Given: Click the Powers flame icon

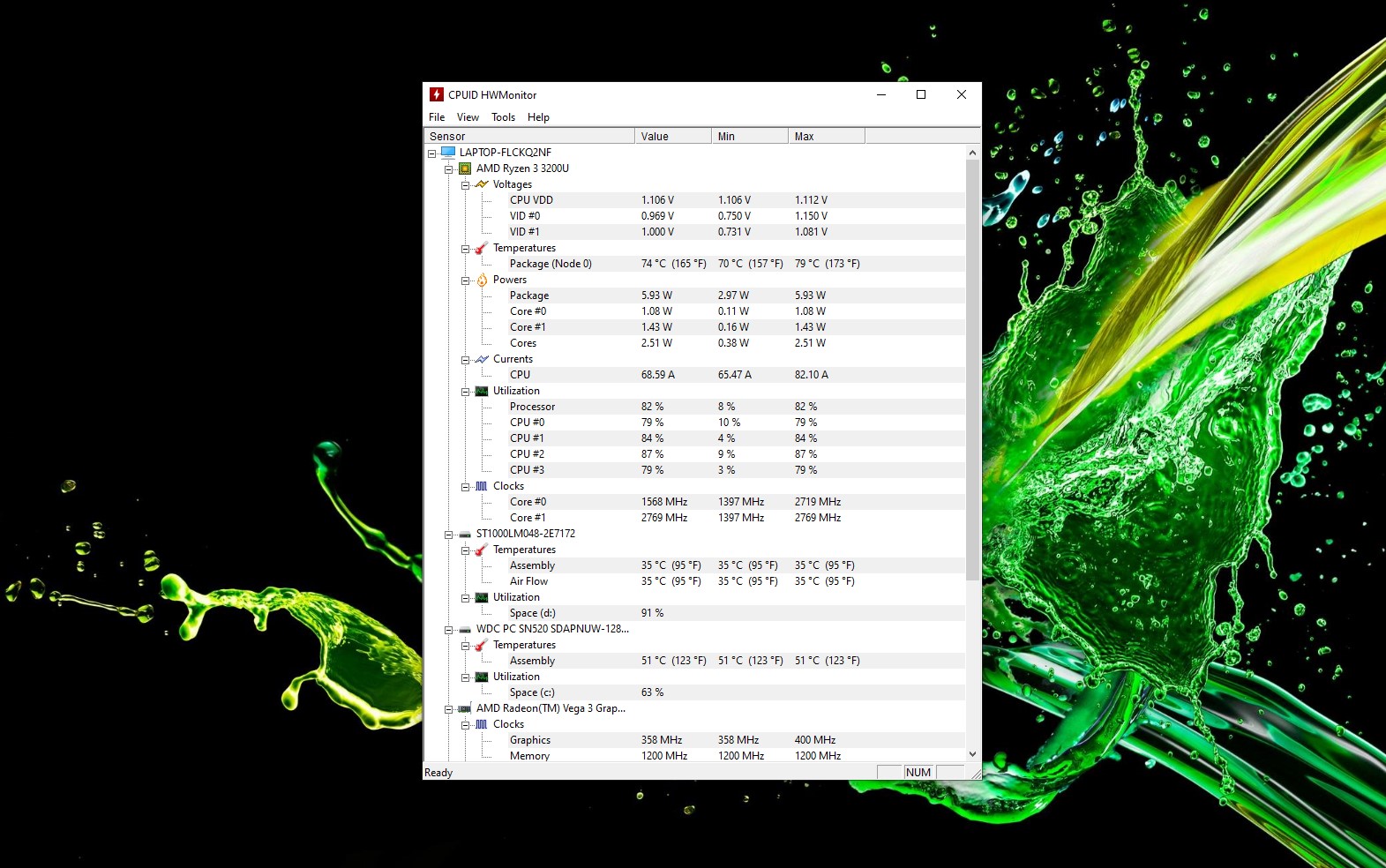Looking at the screenshot, I should click(482, 280).
